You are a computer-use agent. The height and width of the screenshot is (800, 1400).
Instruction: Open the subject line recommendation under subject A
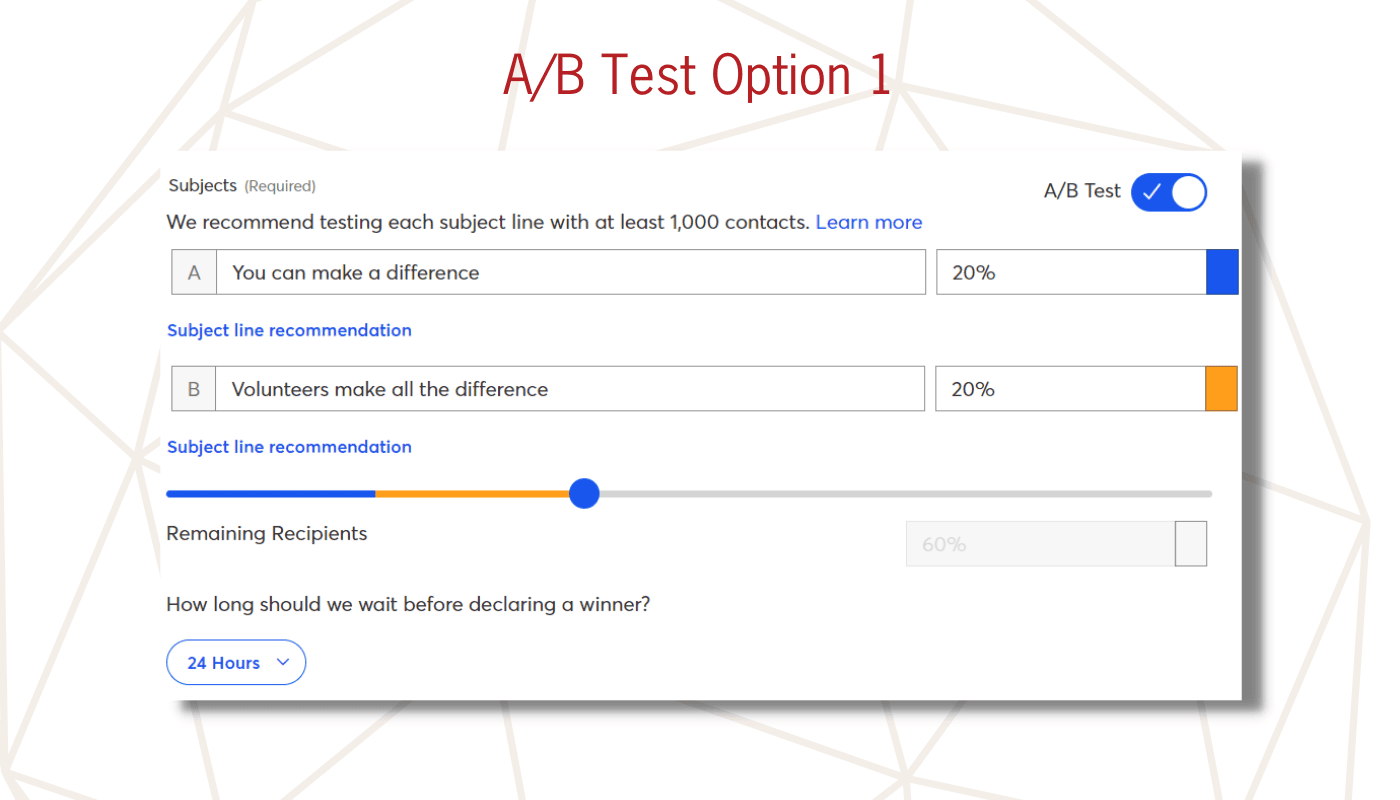tap(289, 330)
